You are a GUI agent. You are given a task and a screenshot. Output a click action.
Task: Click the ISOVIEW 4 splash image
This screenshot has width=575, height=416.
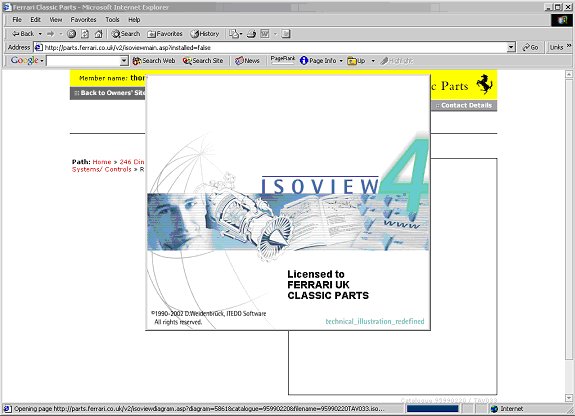288,202
